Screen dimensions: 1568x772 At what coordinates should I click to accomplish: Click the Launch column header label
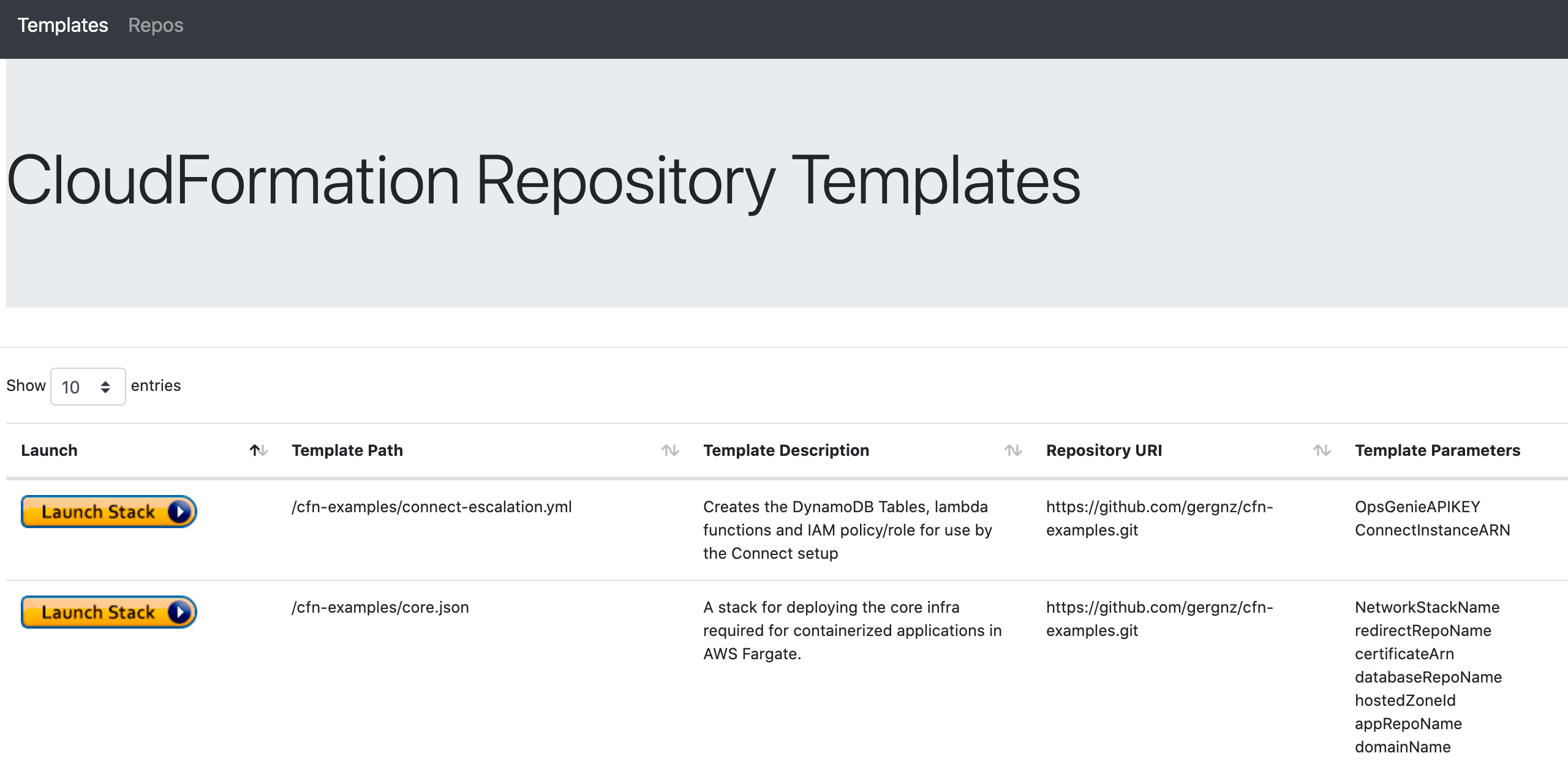pyautogui.click(x=49, y=451)
